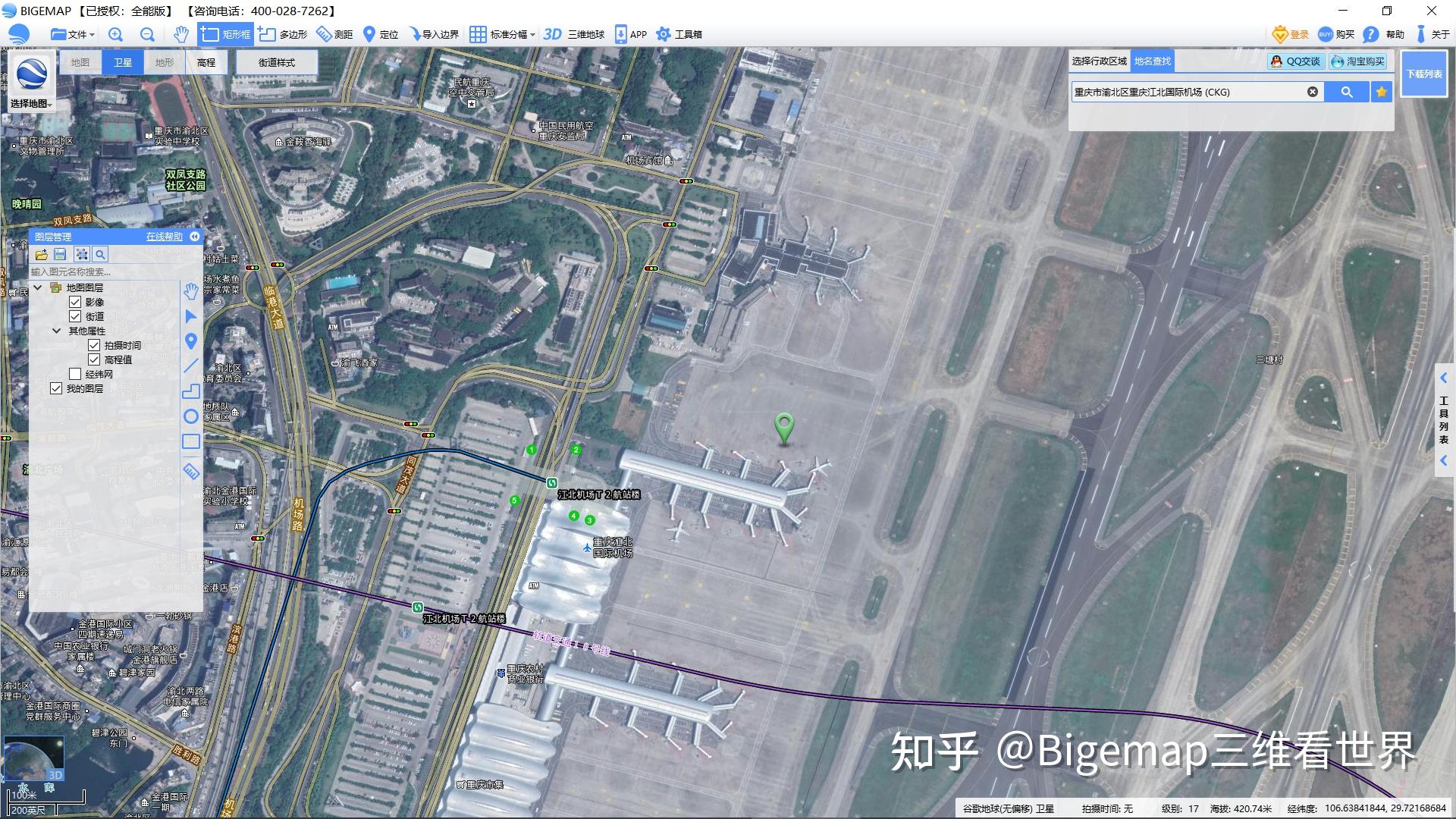
Task: Clear the place name search field
Action: tap(1313, 92)
